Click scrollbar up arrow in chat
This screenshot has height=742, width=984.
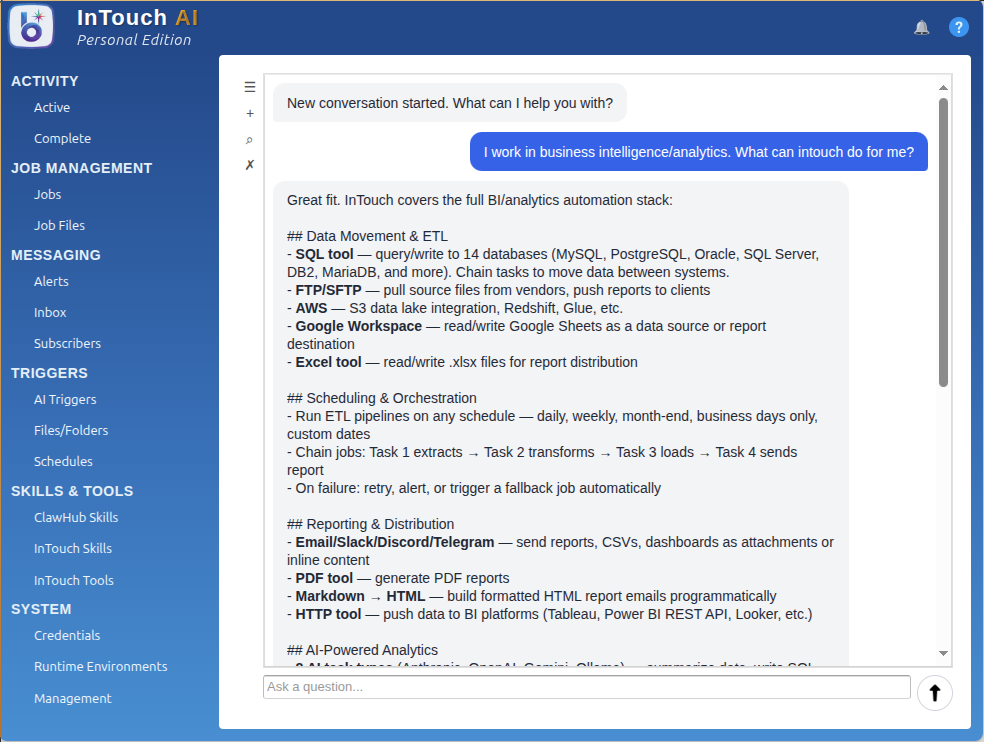[943, 87]
